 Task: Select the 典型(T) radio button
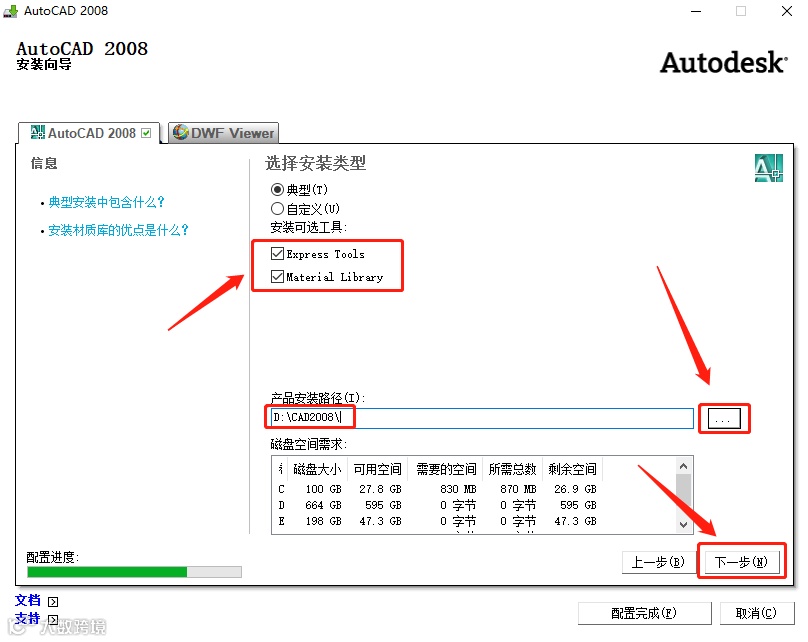277,190
